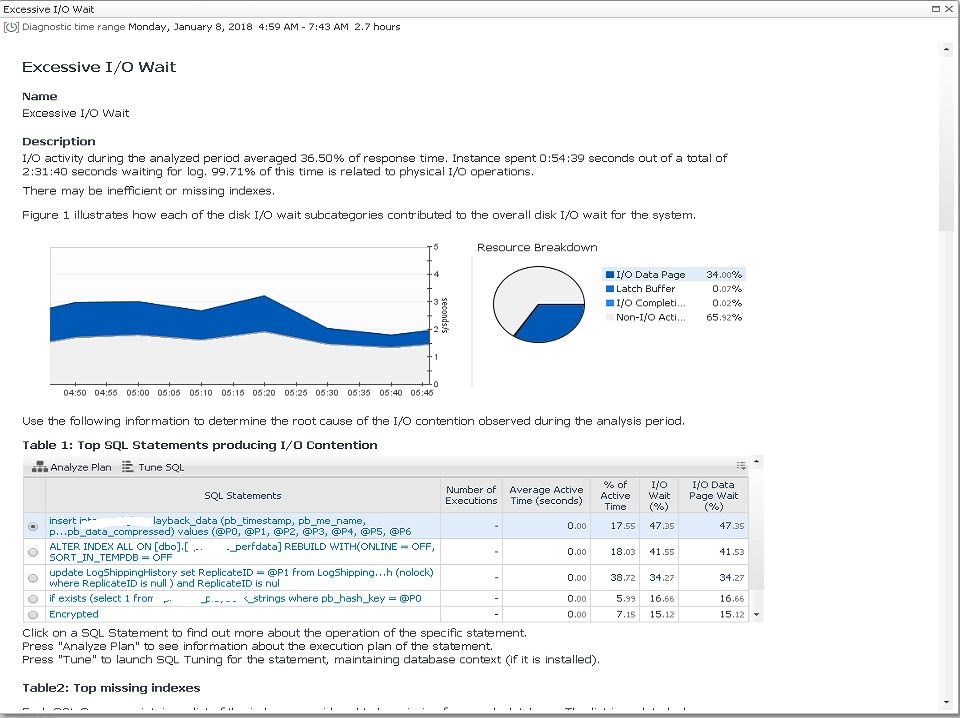Viewport: 960px width, 718px height.
Task: Select radio button for insert statement
Action: click(x=34, y=526)
